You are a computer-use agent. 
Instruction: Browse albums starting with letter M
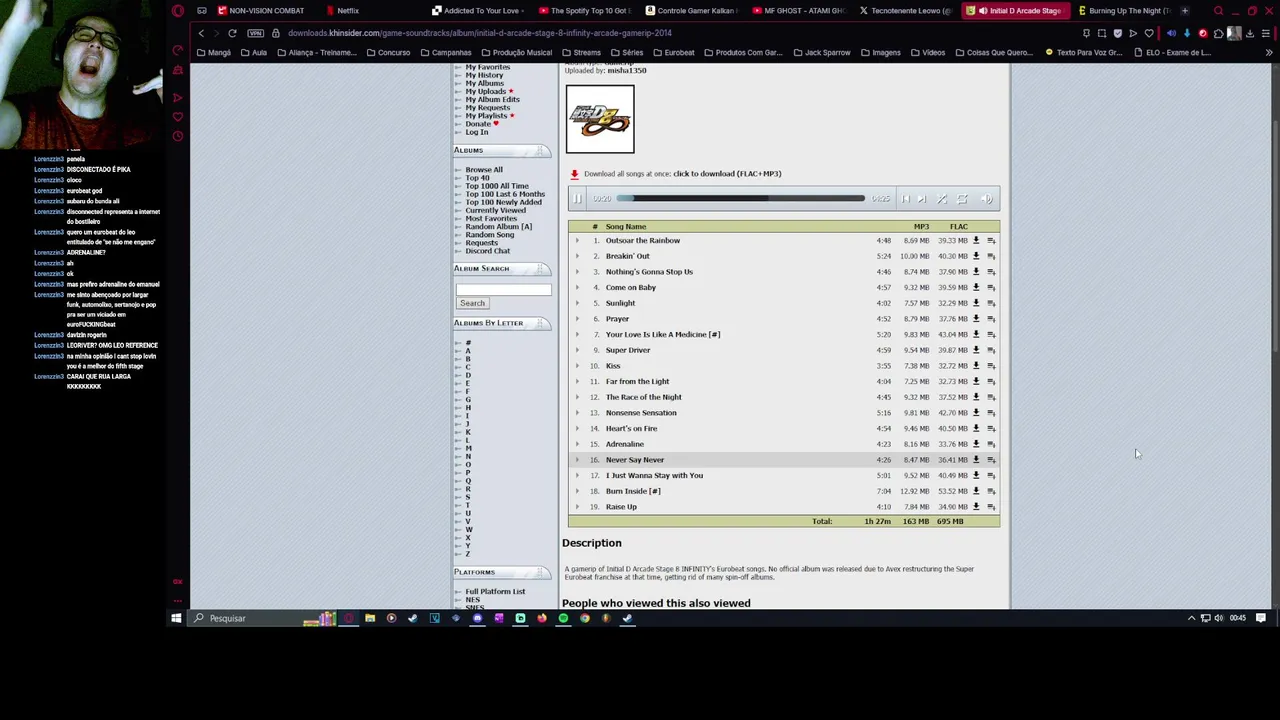pyautogui.click(x=468, y=448)
